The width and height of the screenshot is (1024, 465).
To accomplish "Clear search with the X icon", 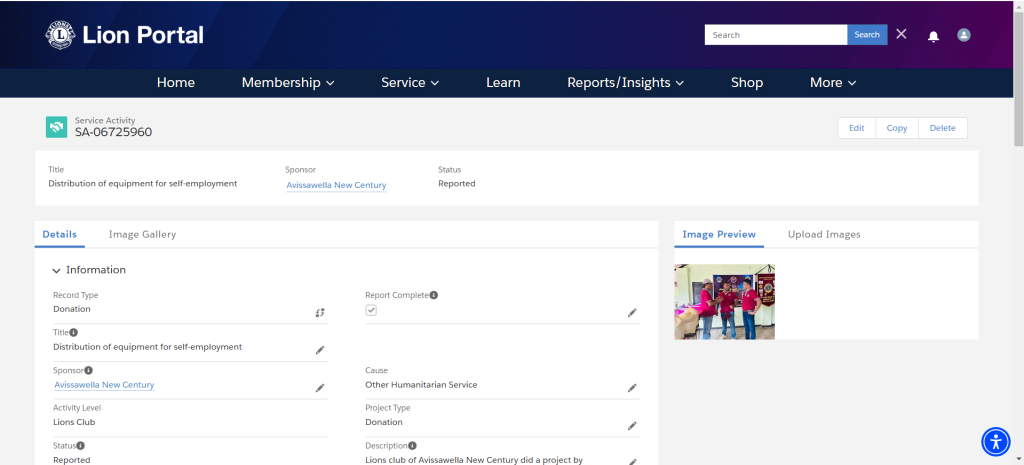I will 901,34.
